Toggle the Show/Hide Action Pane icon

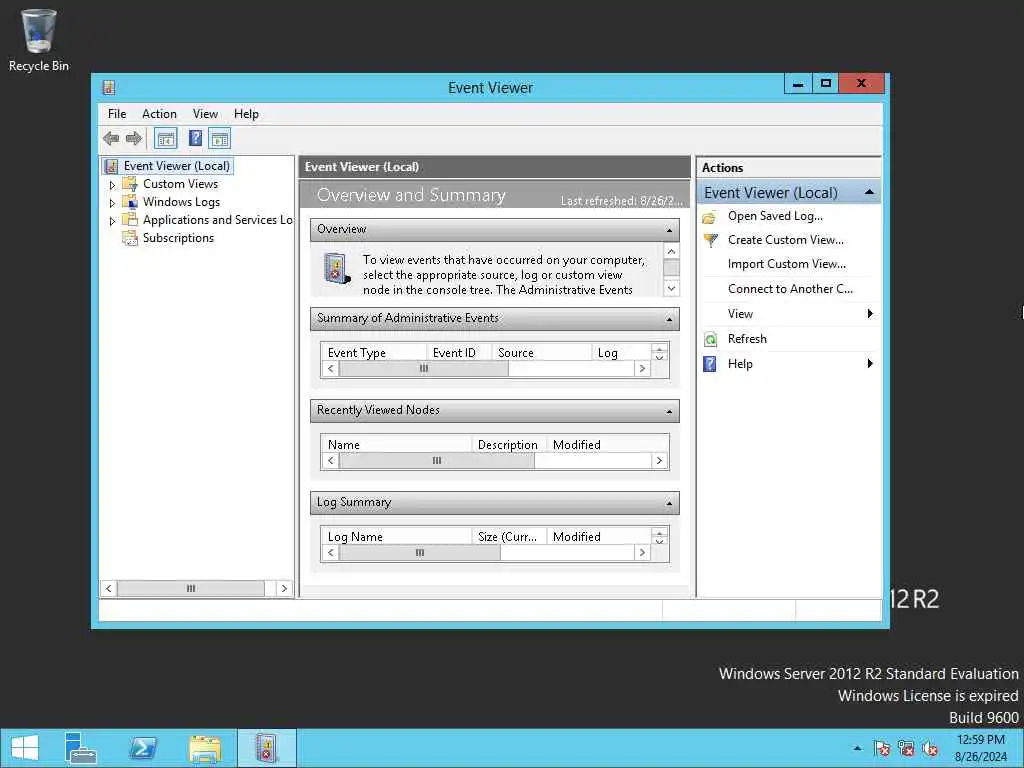220,138
